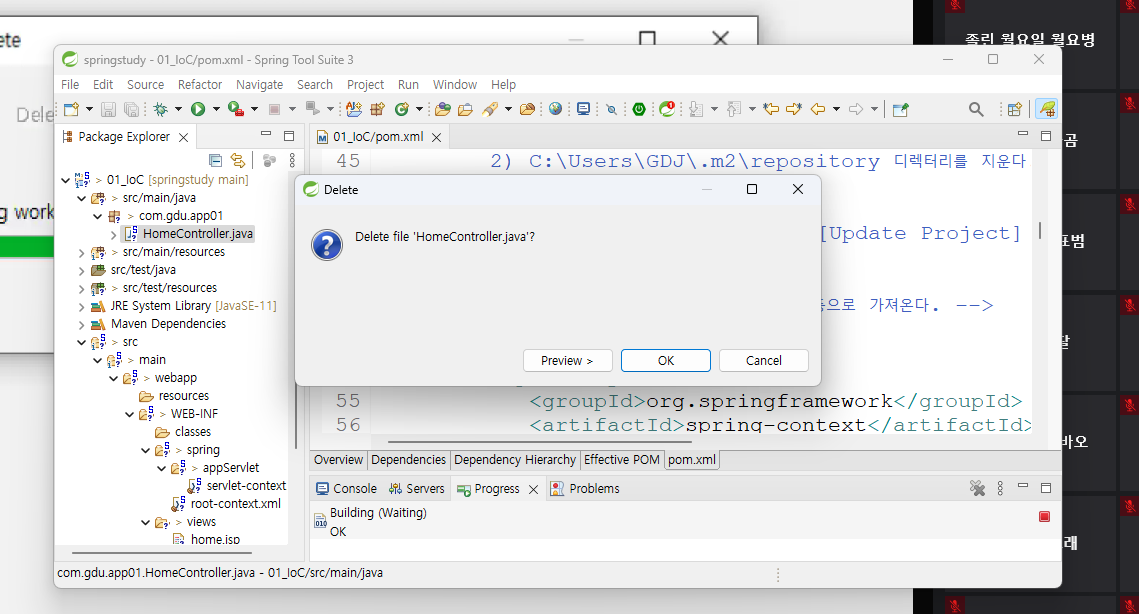This screenshot has width=1139, height=614.
Task: Open the Back history dropdown arrow
Action: click(x=836, y=110)
